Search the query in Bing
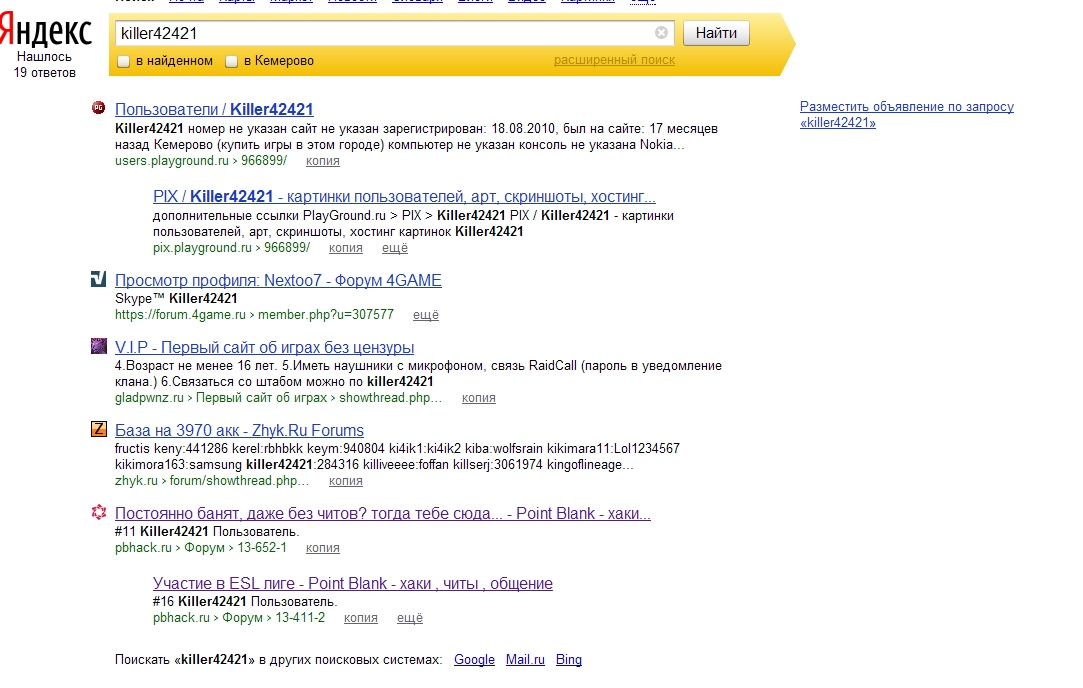Viewport: 1083px width, 688px height. click(x=568, y=660)
